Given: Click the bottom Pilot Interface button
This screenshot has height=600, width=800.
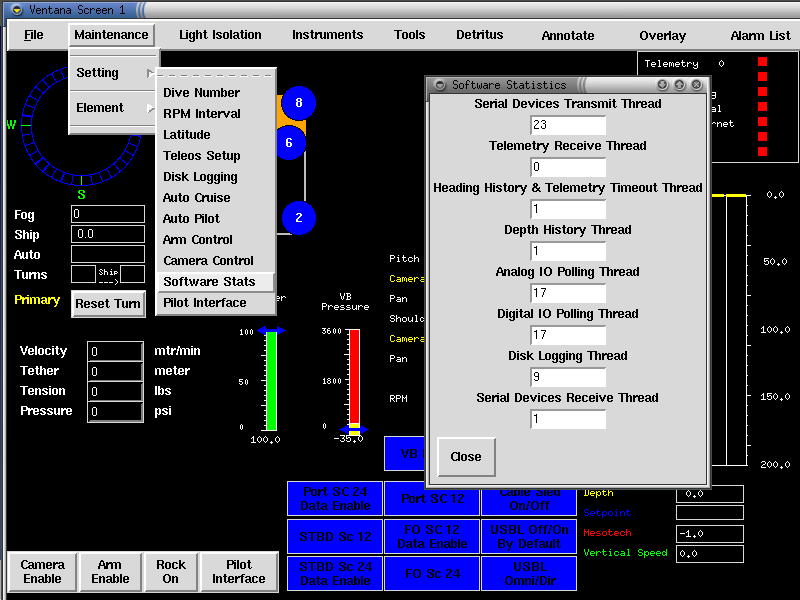Looking at the screenshot, I should tap(239, 572).
